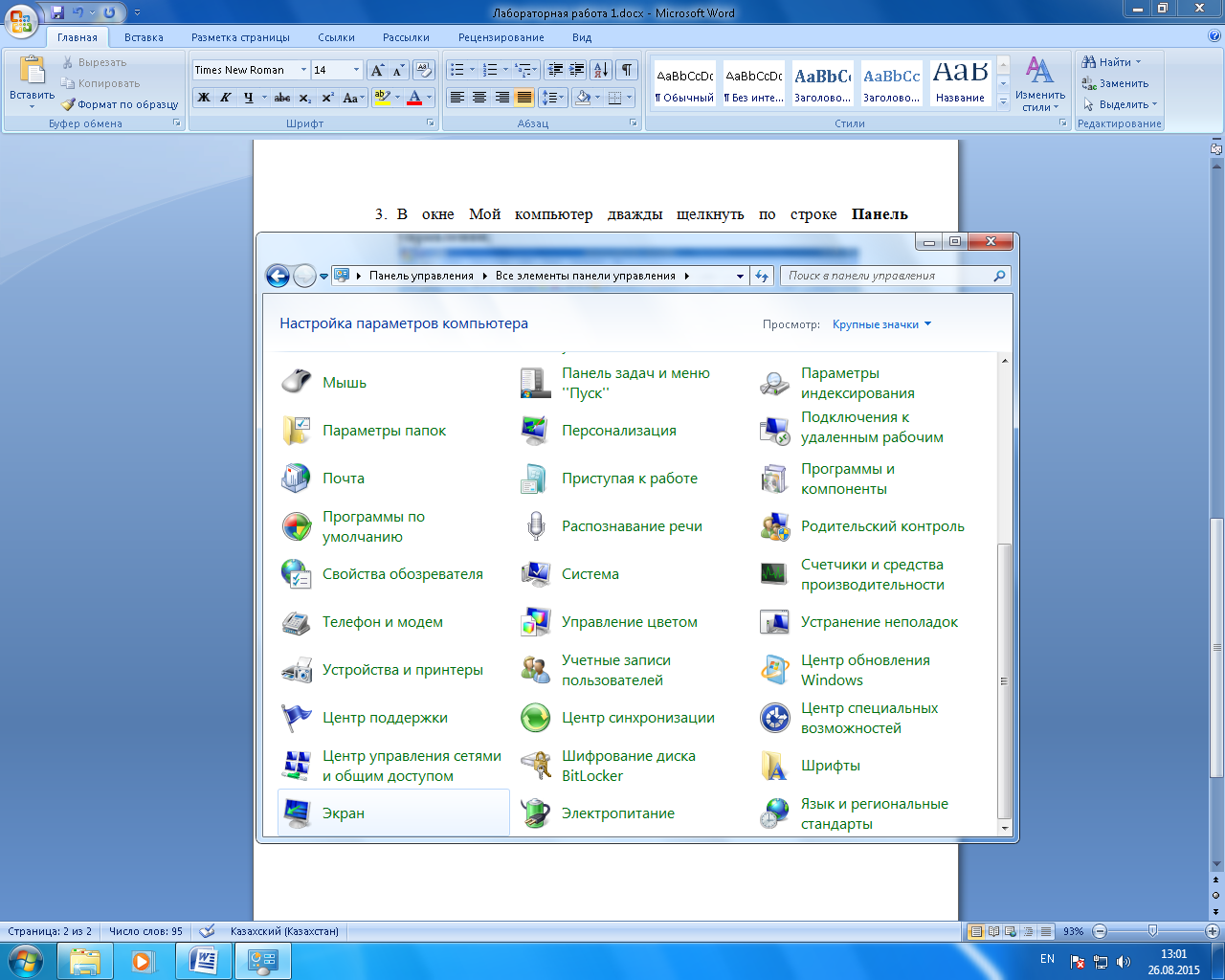Toggle justify alignment
This screenshot has width=1225, height=980.
[x=524, y=98]
